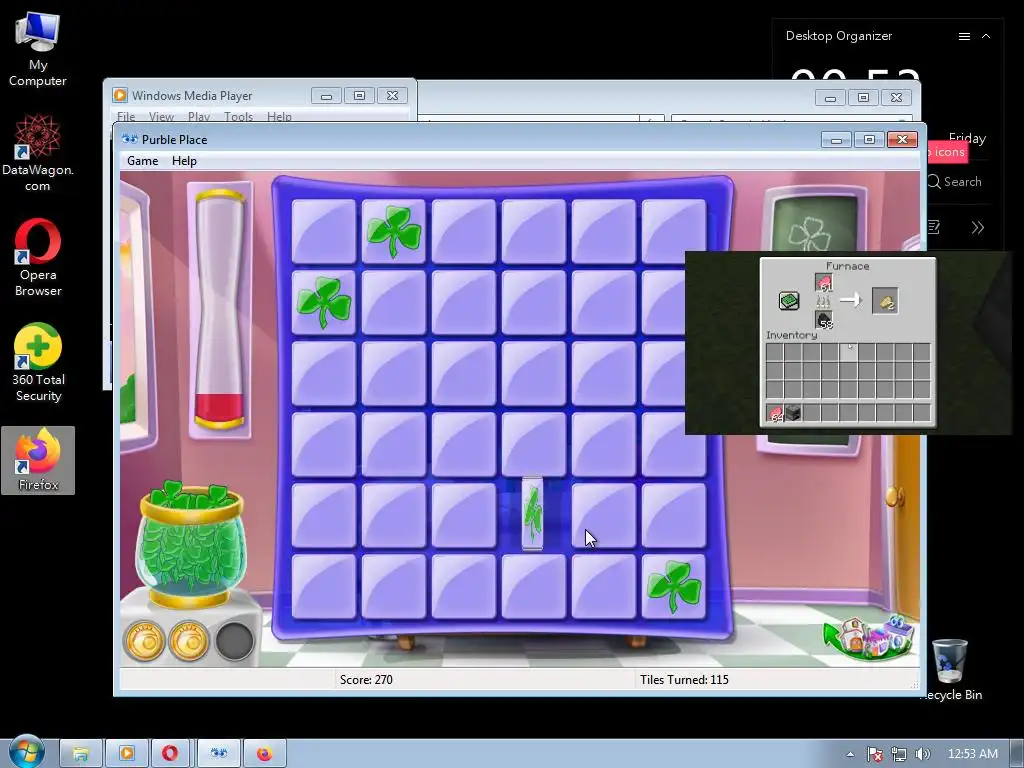Screen dimensions: 1024x768
Task: Click the furnace fuel slot item
Action: coord(824,319)
